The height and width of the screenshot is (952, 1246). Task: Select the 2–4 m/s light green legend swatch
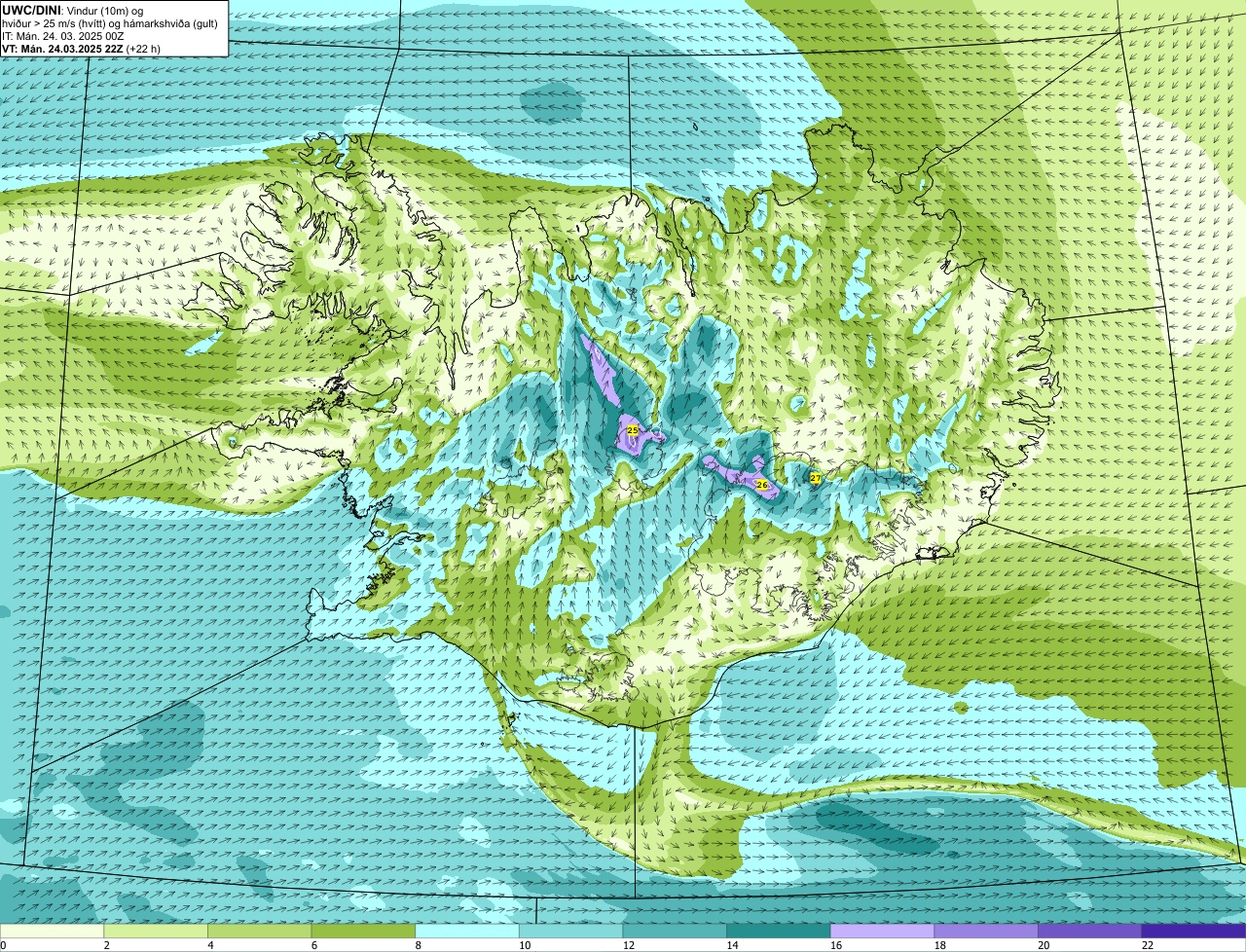point(156,931)
